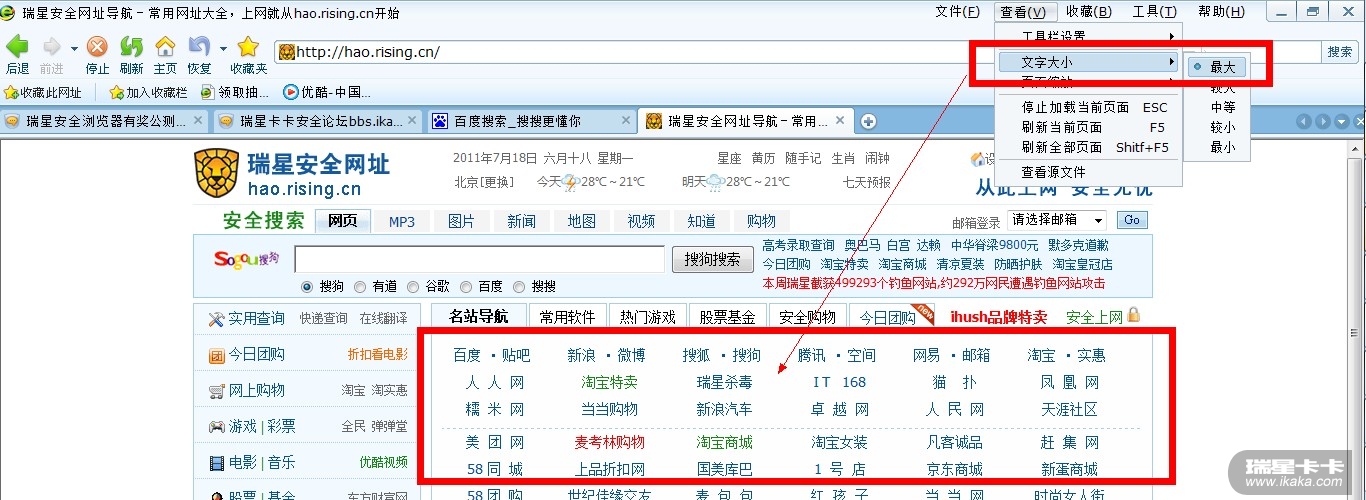The height and width of the screenshot is (500, 1366).
Task: Select 刷新全部页面 menu entry
Action: (x=1089, y=147)
